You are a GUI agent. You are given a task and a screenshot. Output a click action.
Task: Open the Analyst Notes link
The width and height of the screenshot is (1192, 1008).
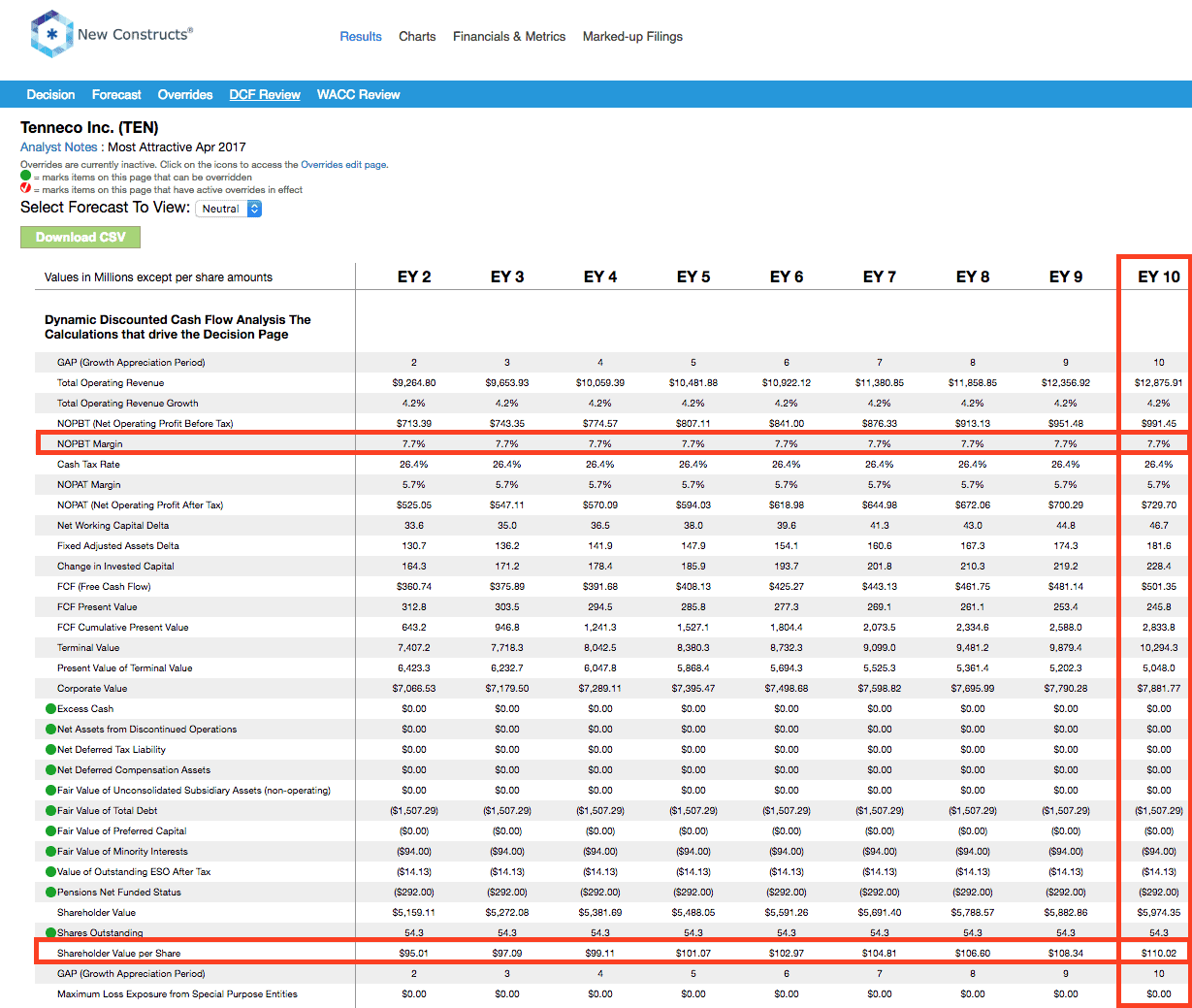(x=59, y=147)
